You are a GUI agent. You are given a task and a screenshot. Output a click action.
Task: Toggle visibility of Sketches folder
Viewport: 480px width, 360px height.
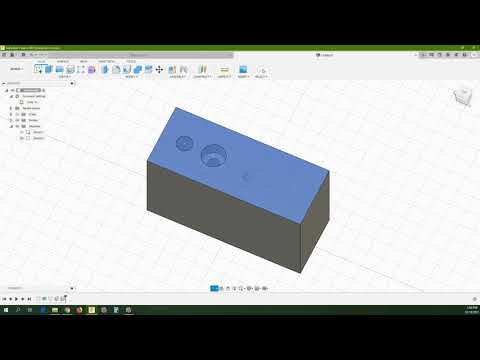point(17,126)
